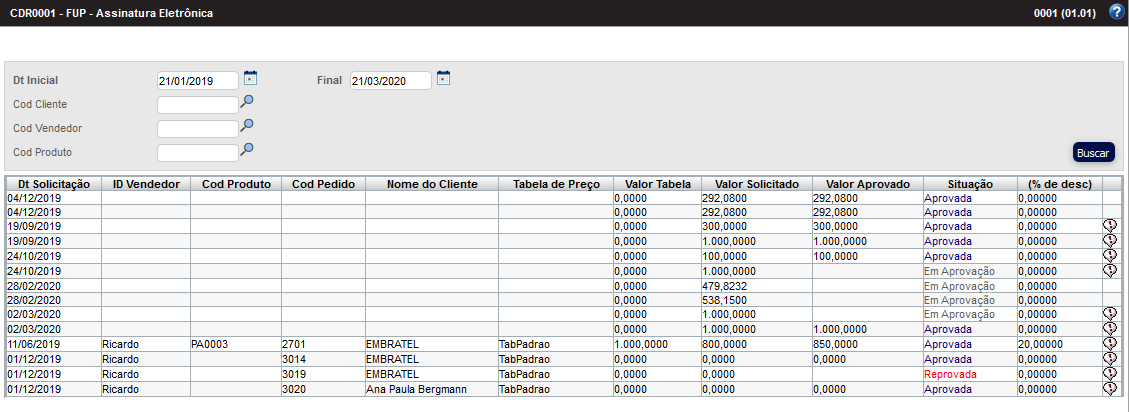The image size is (1129, 412).
Task: Click the Dt Solicitação column header
Action: coord(54,184)
